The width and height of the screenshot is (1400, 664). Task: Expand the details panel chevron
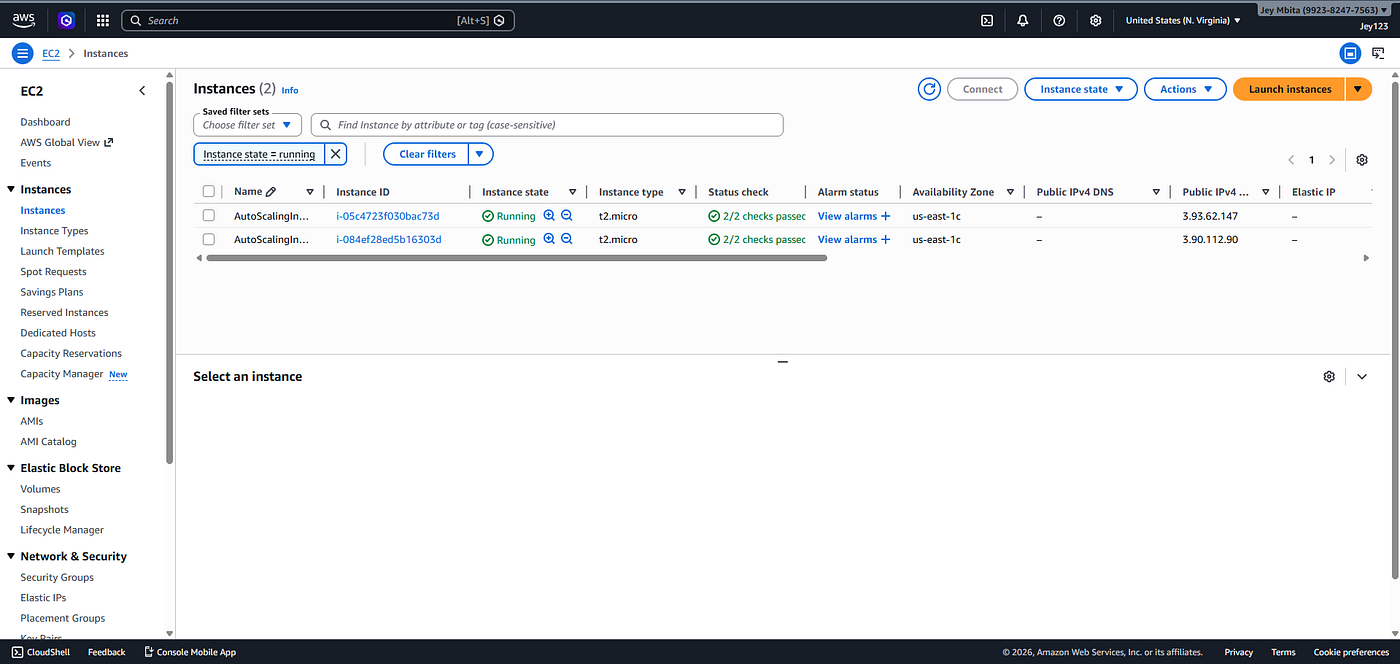(x=1362, y=376)
